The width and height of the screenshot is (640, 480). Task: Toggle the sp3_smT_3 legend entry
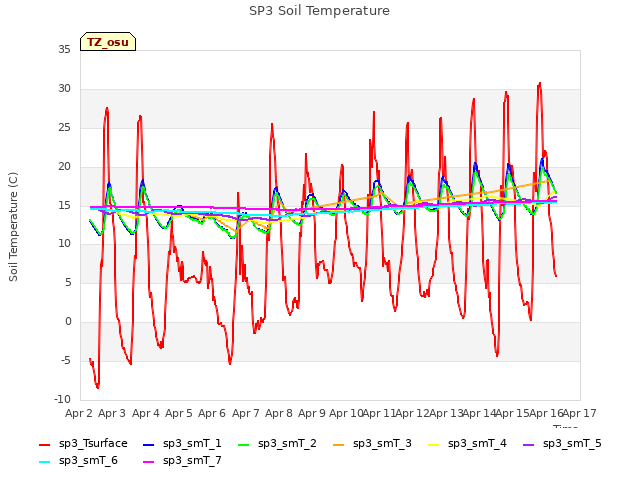(372, 444)
